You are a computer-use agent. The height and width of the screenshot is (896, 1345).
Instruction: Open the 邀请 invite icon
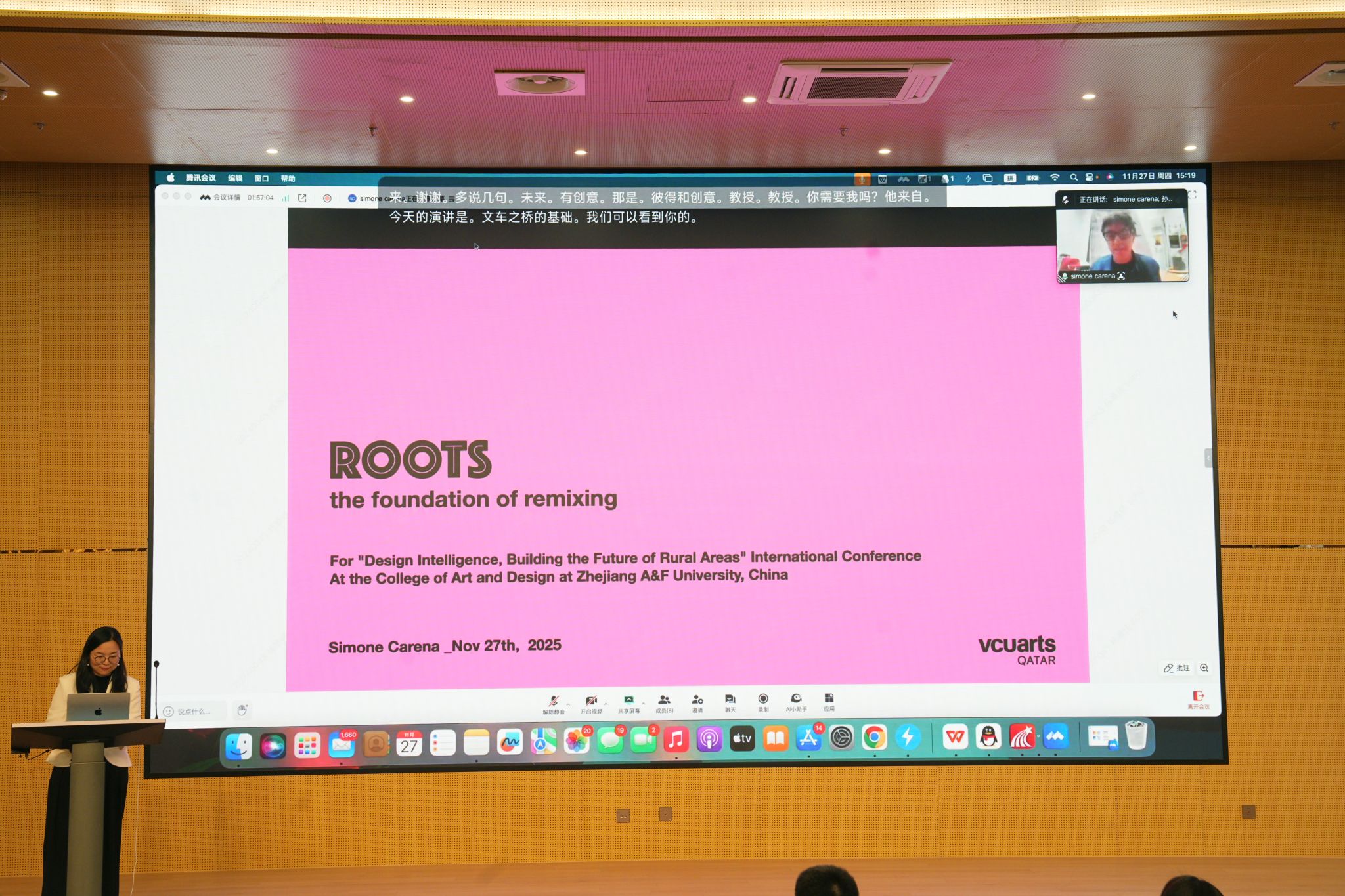[x=697, y=701]
